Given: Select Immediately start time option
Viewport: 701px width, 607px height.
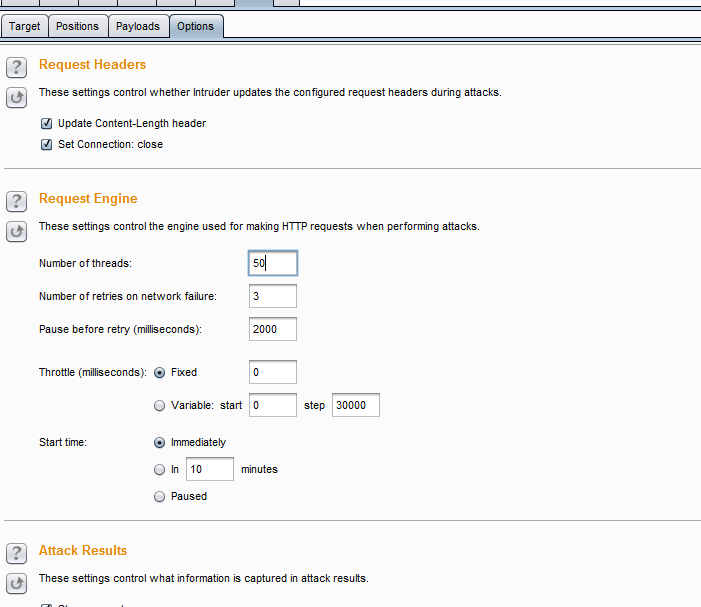Looking at the screenshot, I should tap(159, 442).
